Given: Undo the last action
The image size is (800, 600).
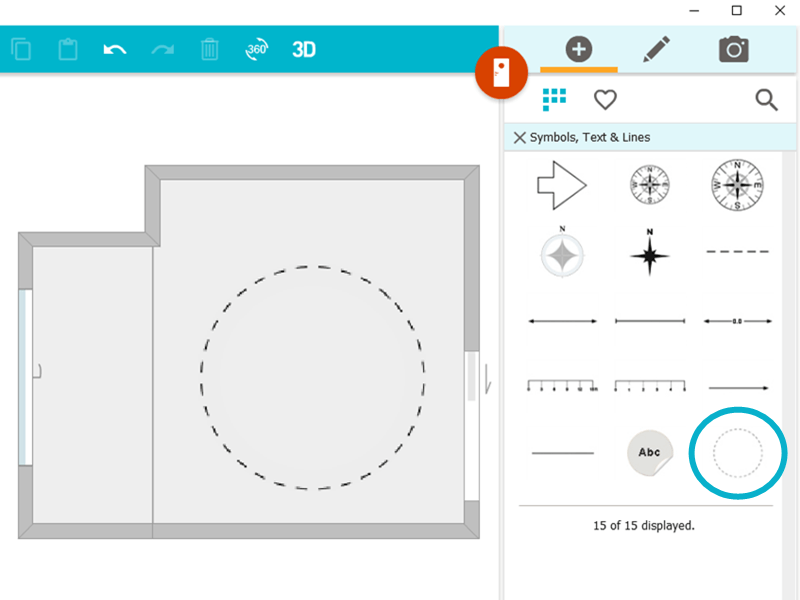Looking at the screenshot, I should pyautogui.click(x=113, y=49).
